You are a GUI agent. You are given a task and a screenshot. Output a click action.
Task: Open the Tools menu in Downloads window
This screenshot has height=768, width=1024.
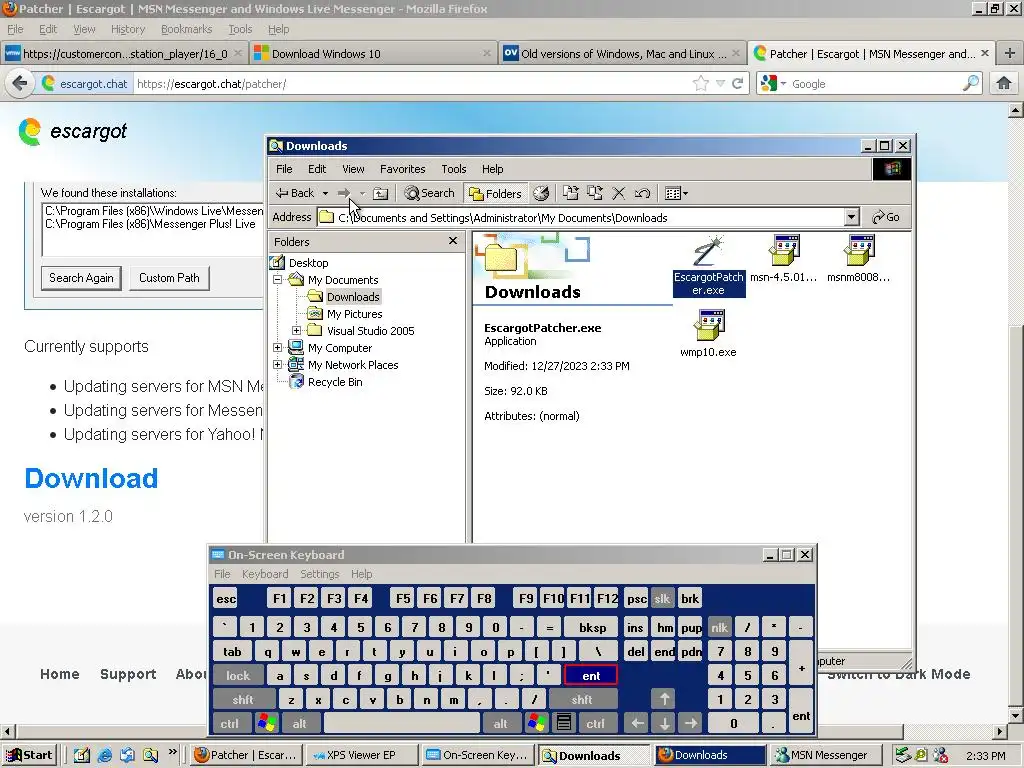click(x=453, y=169)
